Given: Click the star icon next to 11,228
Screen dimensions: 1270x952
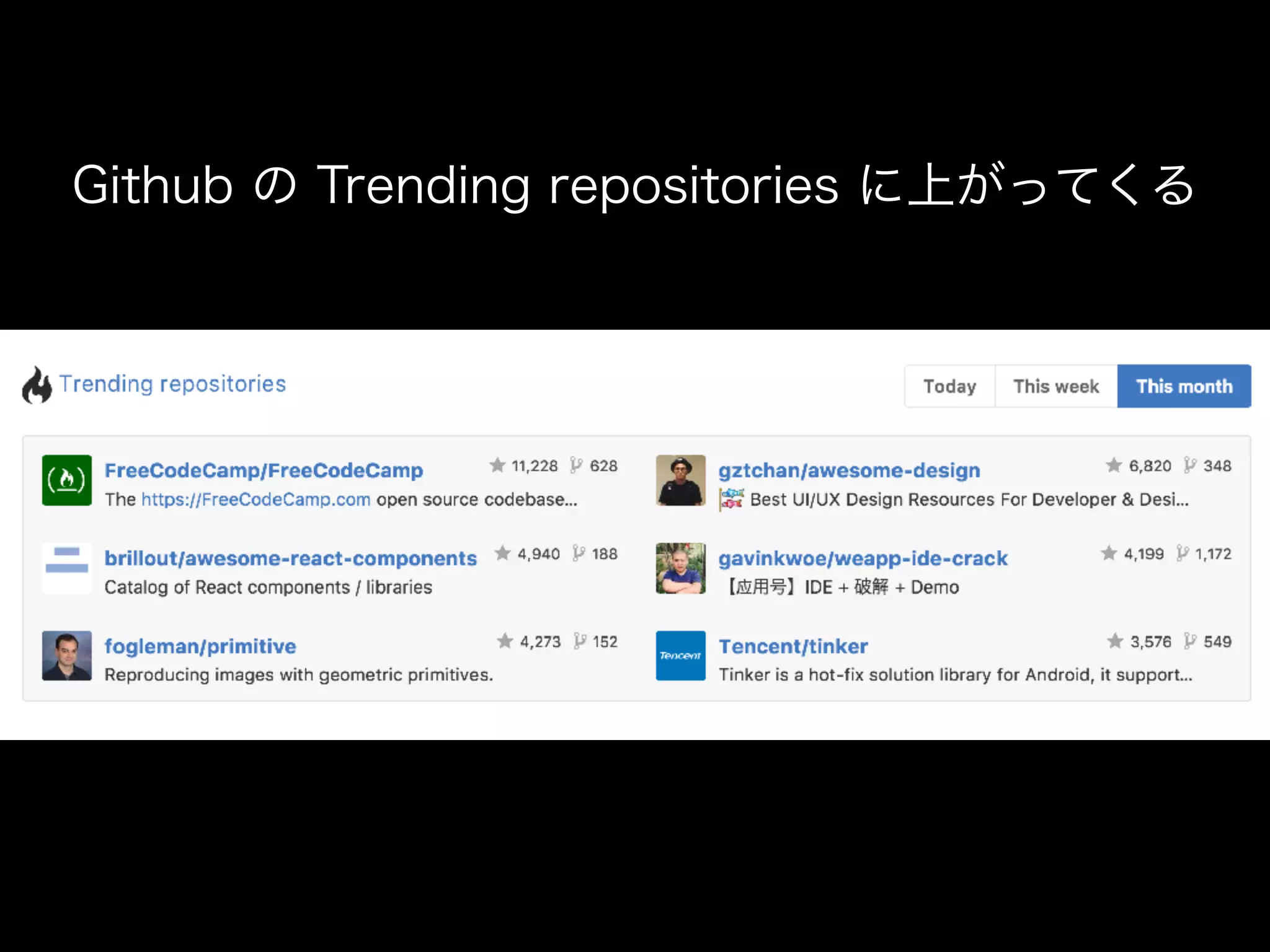Looking at the screenshot, I should pyautogui.click(x=498, y=465).
